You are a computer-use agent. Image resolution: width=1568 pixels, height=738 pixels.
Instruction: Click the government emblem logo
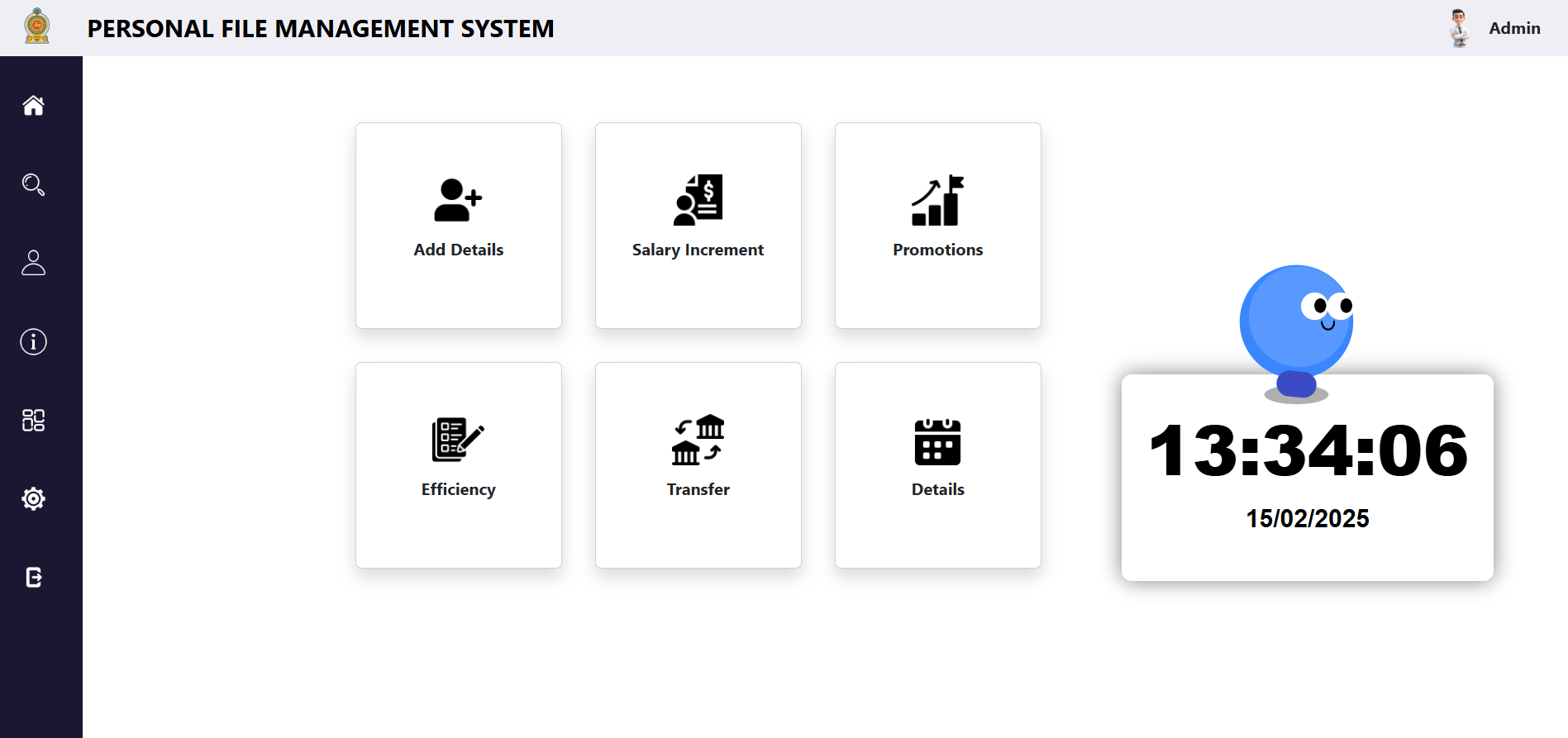[x=37, y=26]
